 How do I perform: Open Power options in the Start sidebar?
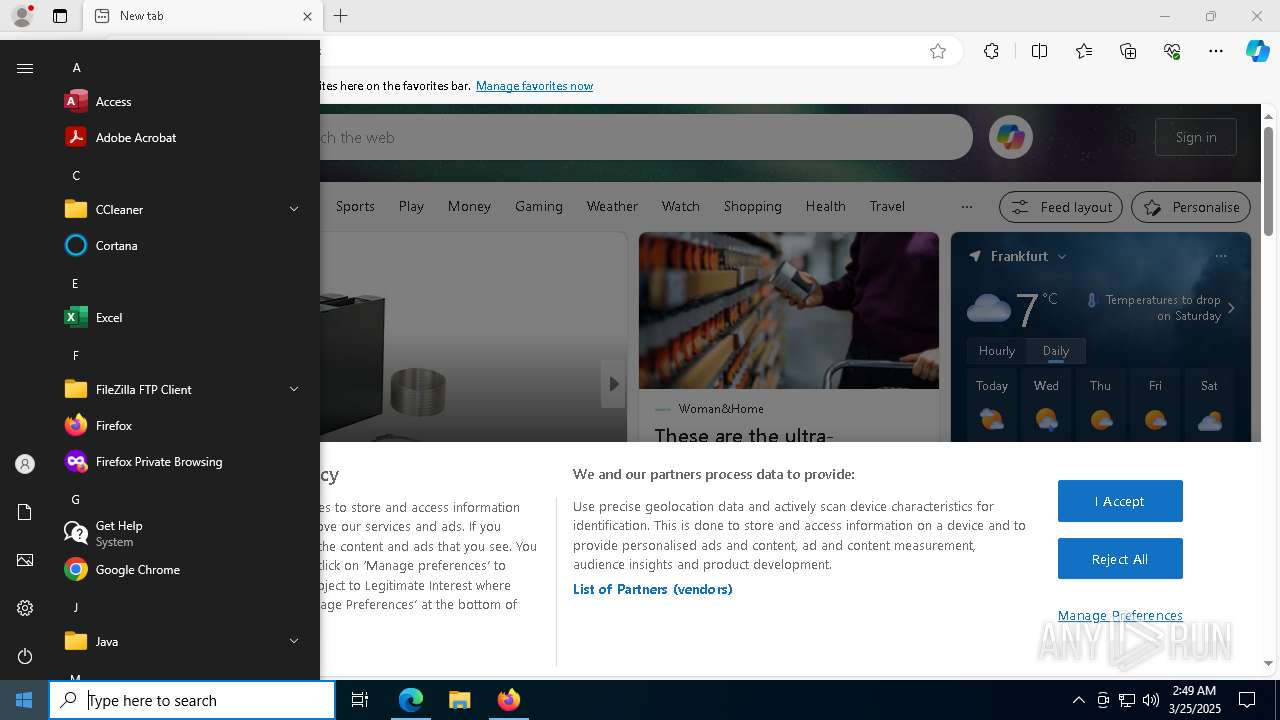25,656
